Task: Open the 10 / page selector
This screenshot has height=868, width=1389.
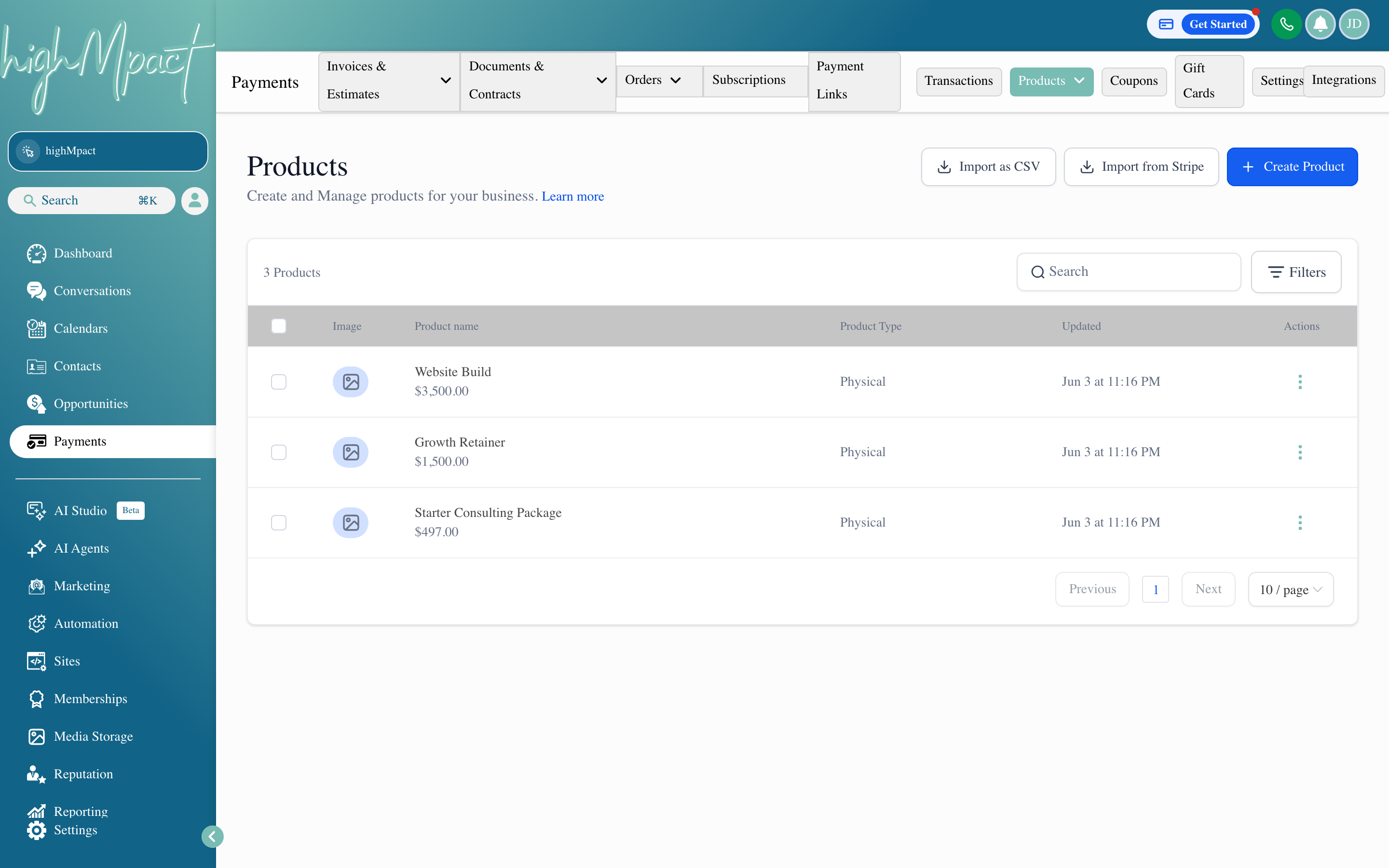Action: [1290, 589]
